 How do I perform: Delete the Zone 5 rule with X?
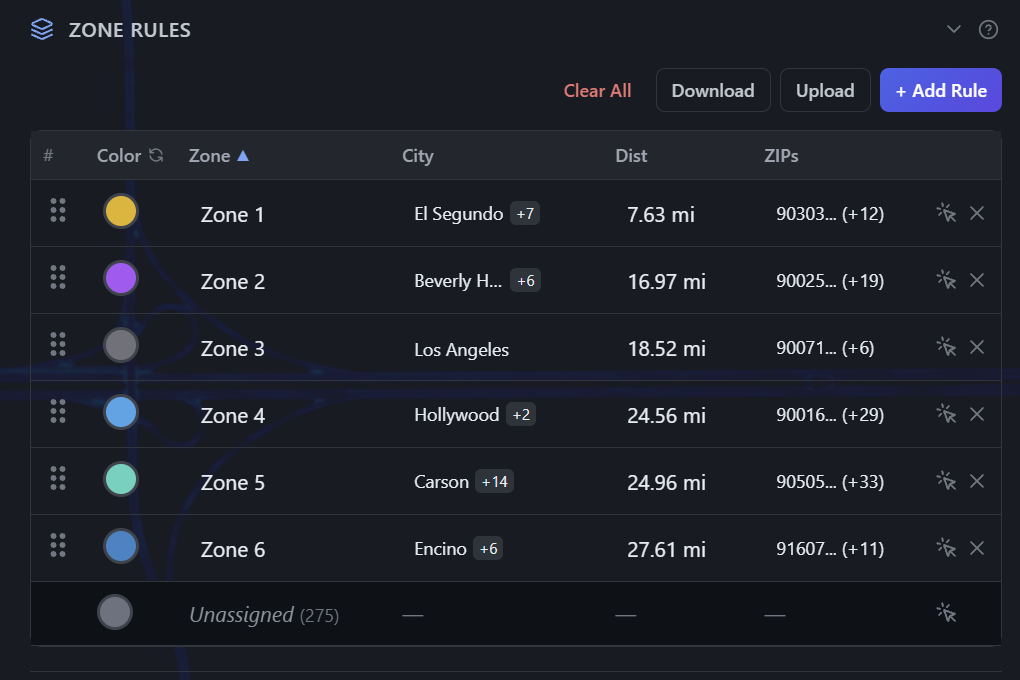click(x=977, y=481)
